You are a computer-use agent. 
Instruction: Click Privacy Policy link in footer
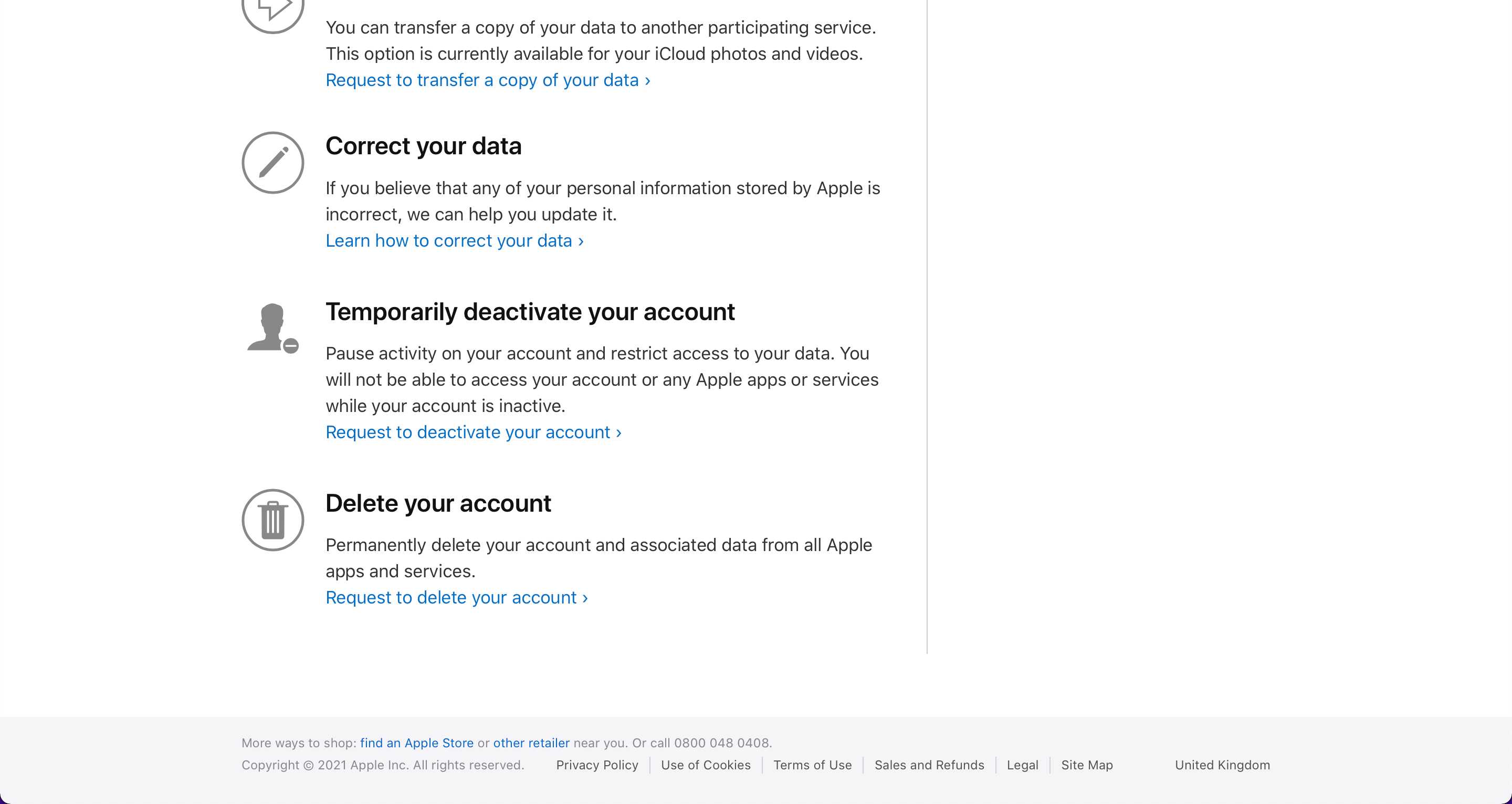tap(597, 765)
